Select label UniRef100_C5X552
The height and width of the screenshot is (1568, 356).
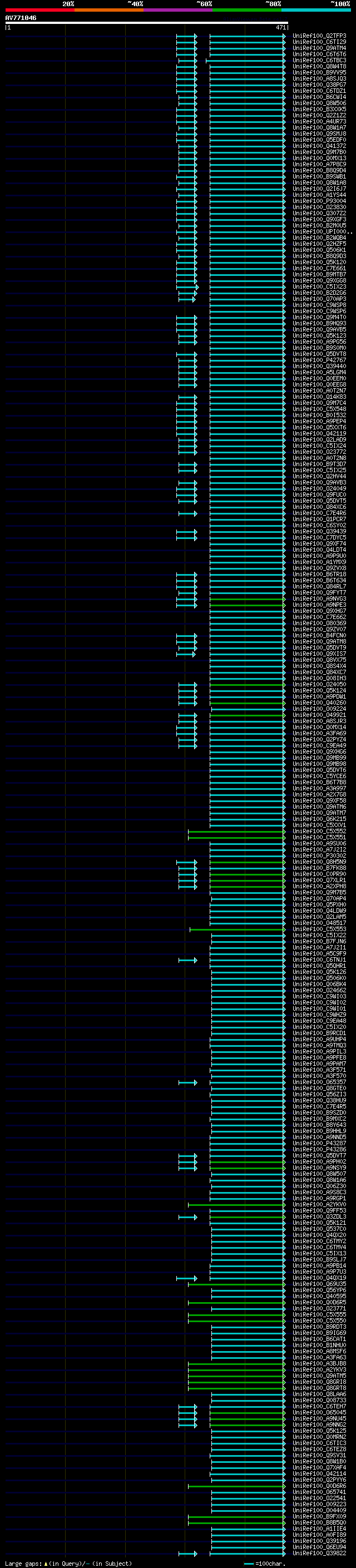coord(319,831)
